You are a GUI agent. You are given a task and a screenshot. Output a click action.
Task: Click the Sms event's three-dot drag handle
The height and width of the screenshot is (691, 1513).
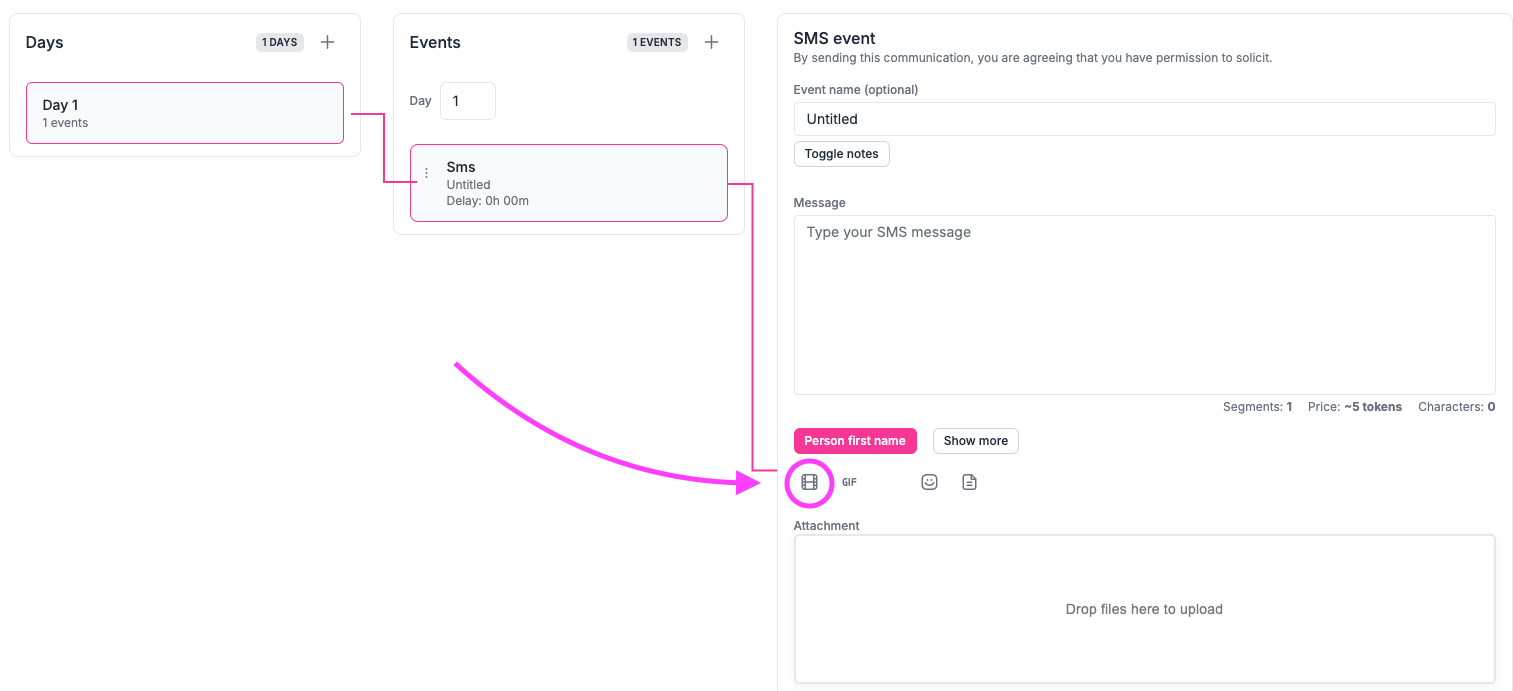tap(427, 173)
